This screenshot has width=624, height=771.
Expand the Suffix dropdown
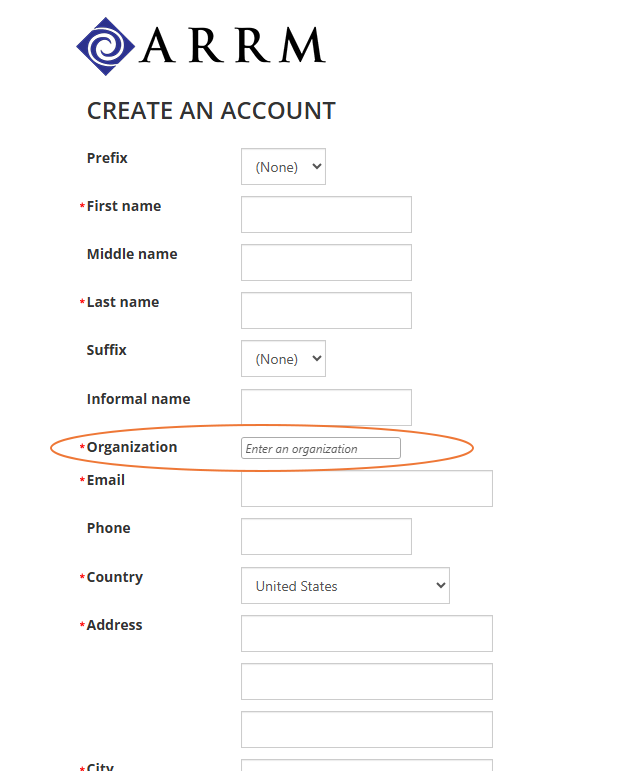point(283,359)
